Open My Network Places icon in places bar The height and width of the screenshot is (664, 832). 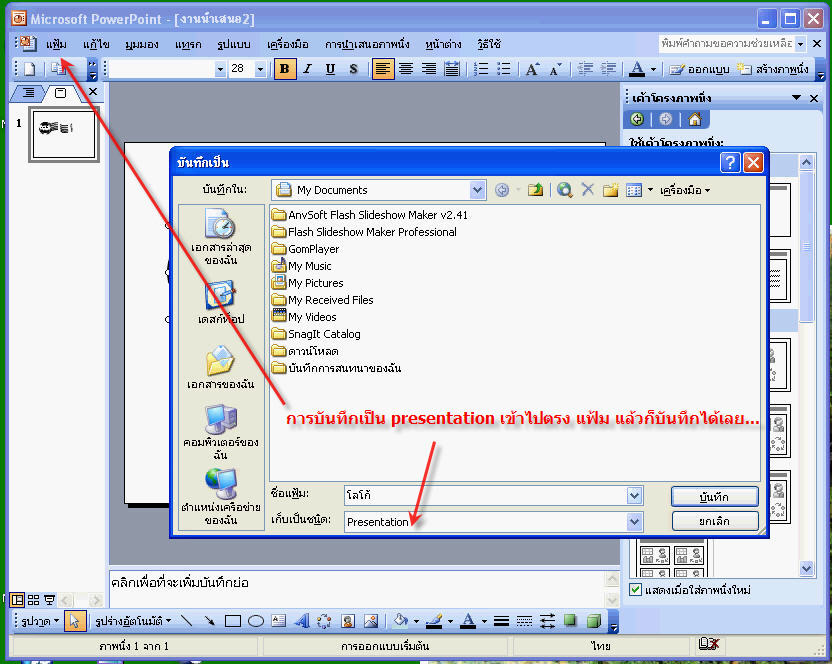(x=221, y=497)
